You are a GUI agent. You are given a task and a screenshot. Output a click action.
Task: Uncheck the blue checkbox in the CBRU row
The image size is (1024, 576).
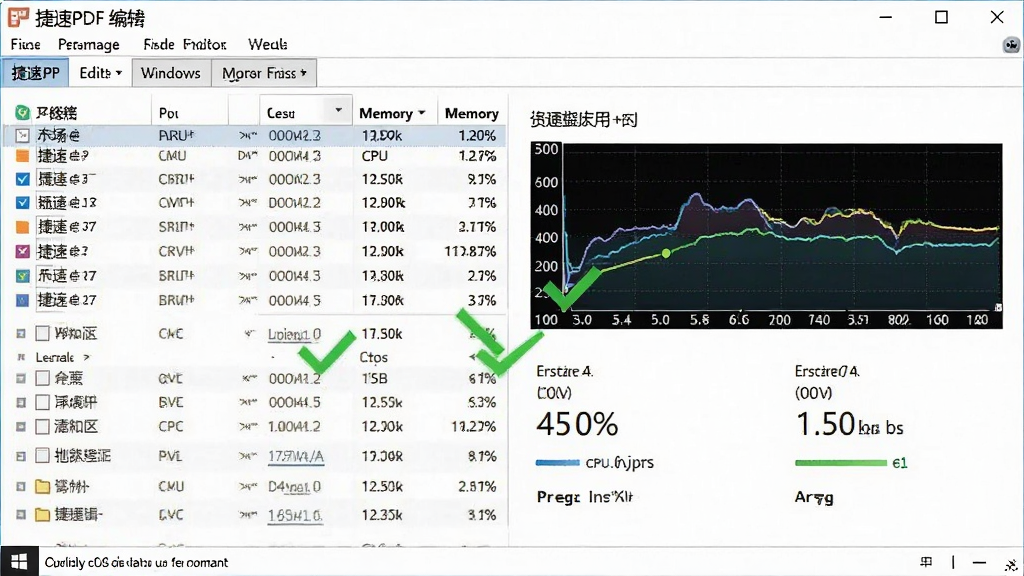click(23, 180)
